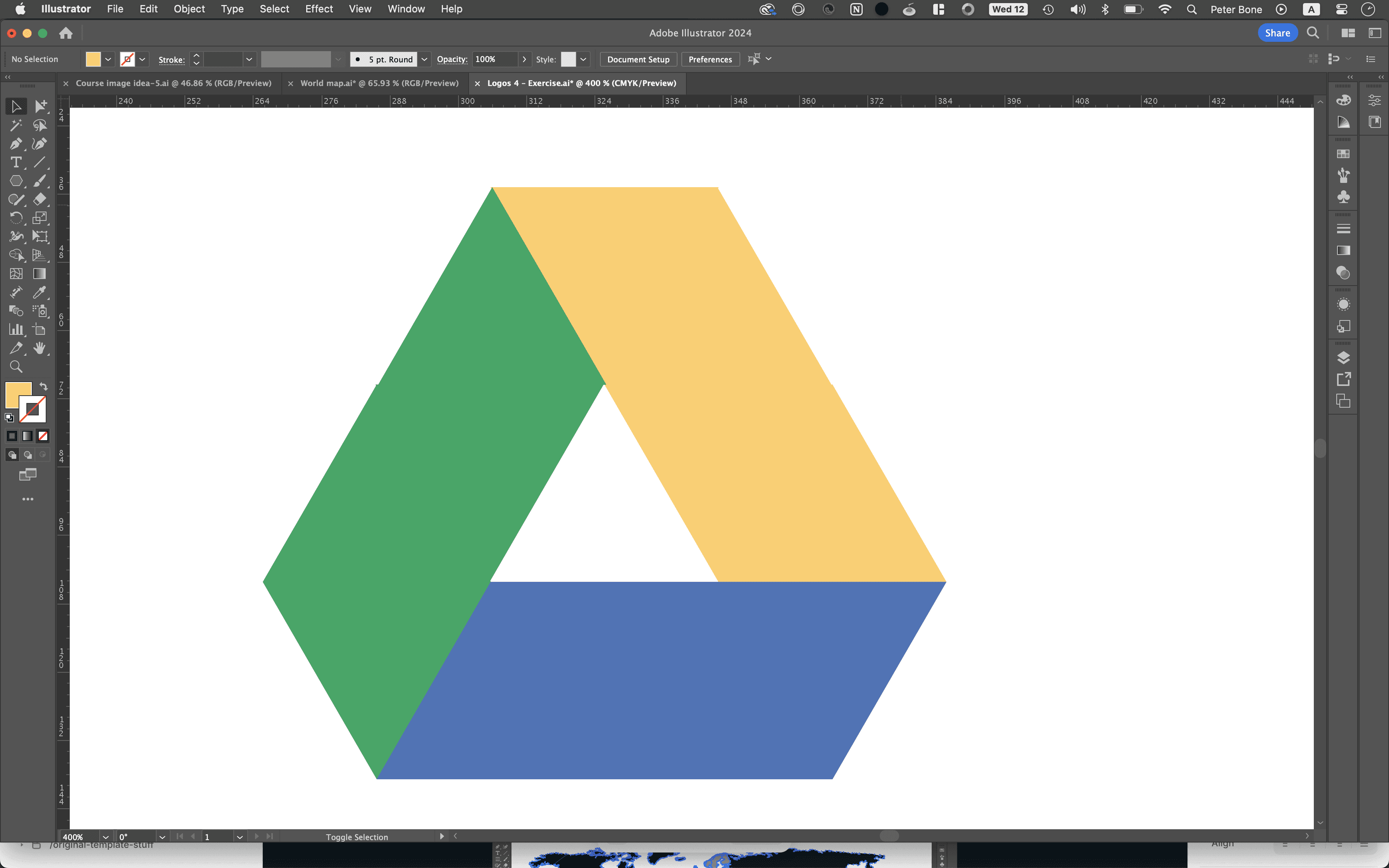Viewport: 1389px width, 868px height.
Task: Click the toolbar yellow fill color box
Action: click(x=15, y=392)
